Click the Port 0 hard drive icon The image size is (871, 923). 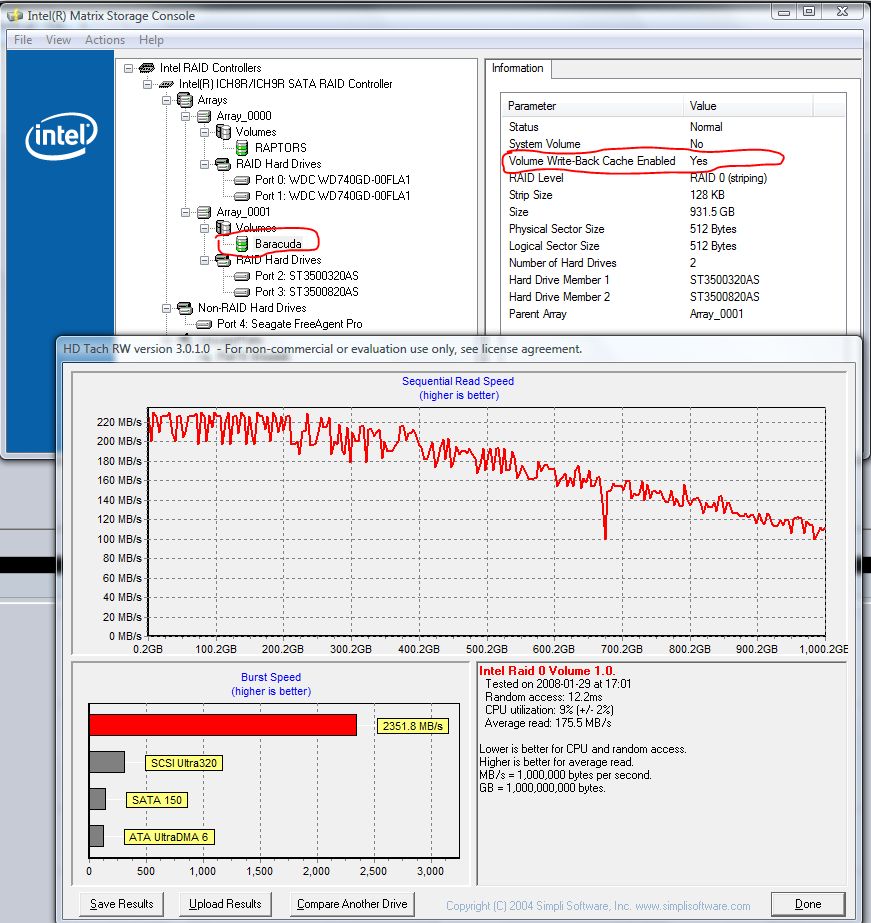pos(242,180)
